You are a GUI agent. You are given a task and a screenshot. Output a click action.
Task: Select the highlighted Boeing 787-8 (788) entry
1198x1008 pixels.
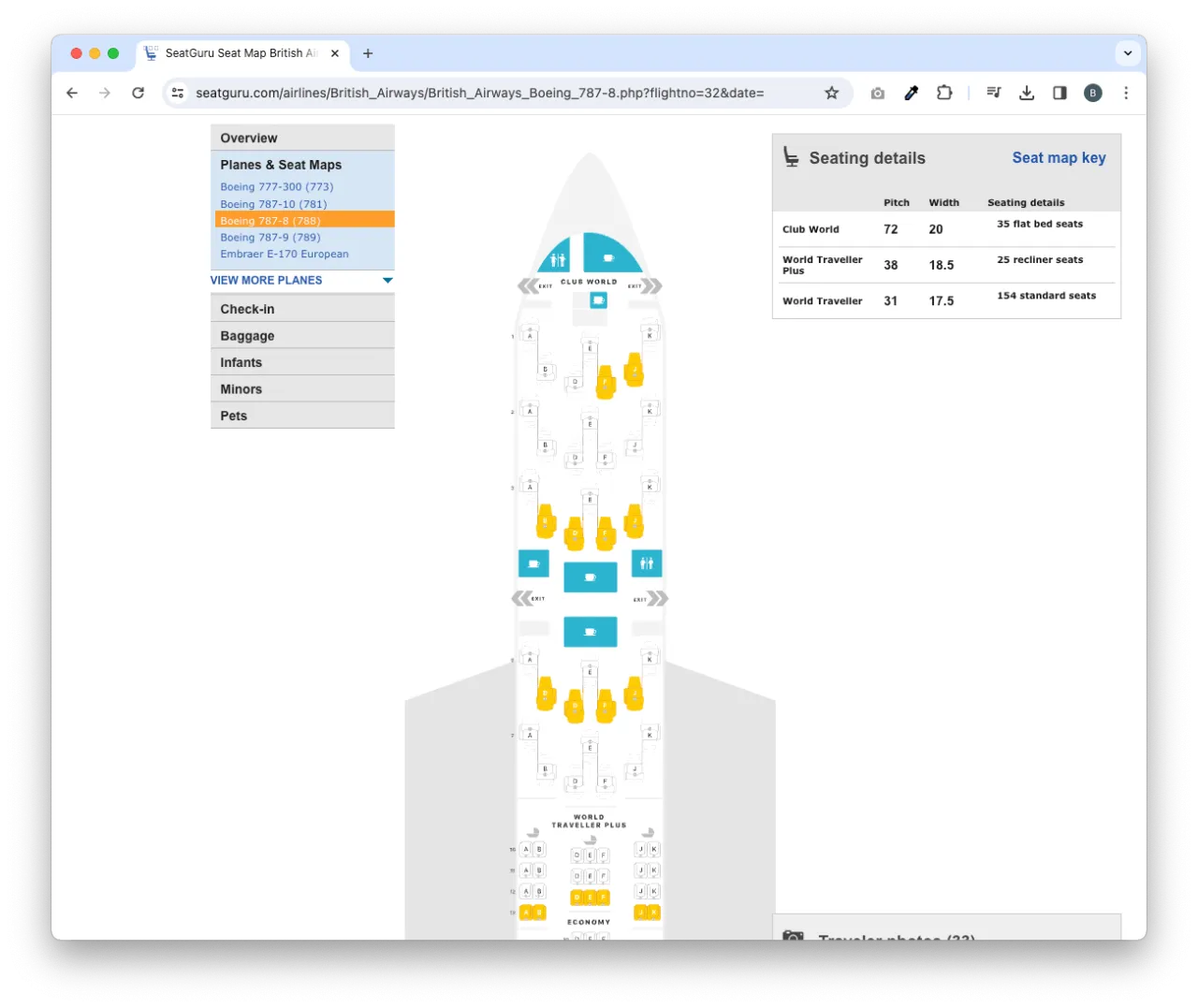(304, 221)
